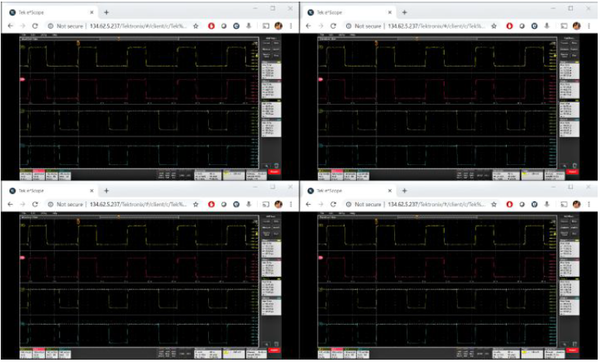The image size is (600, 362).
Task: Open a new tab in the upper-right window
Action: click(x=404, y=12)
